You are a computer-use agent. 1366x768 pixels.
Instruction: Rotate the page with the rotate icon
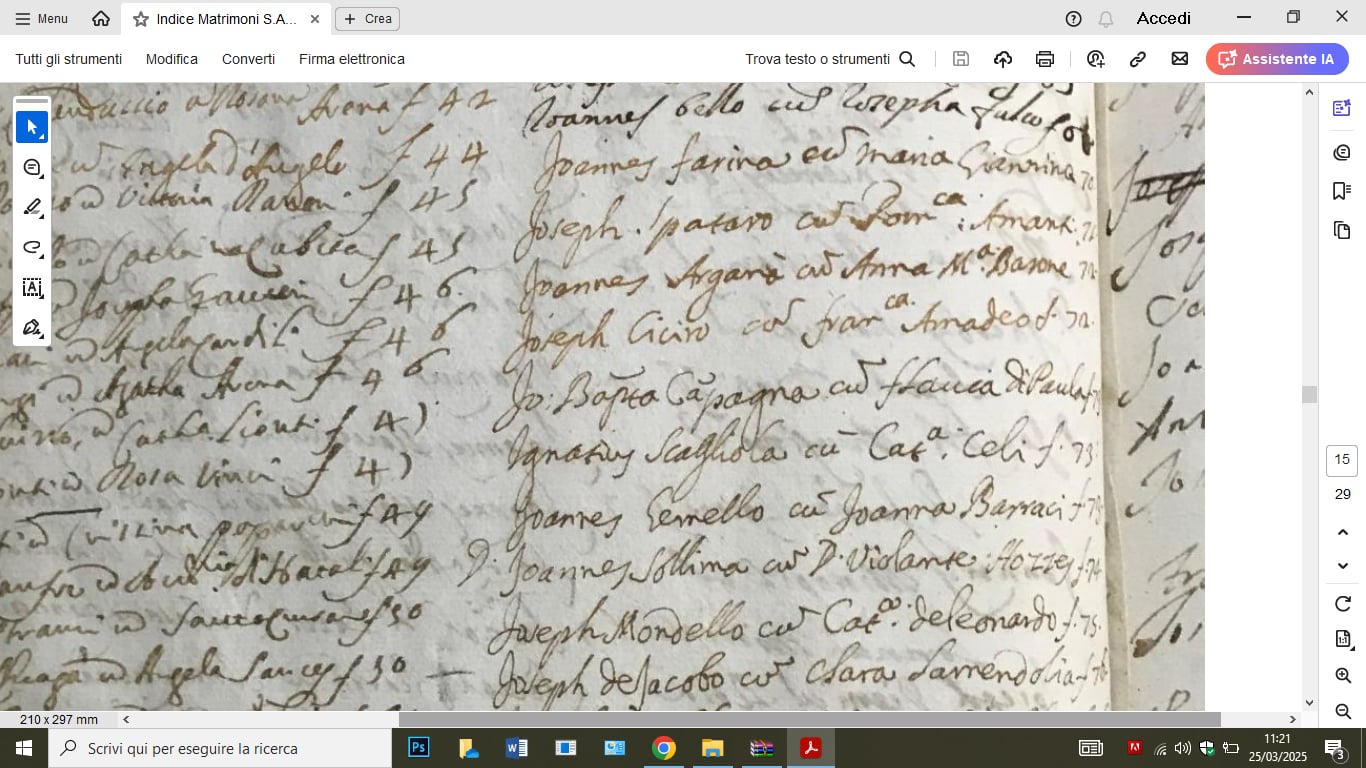coord(1343,604)
